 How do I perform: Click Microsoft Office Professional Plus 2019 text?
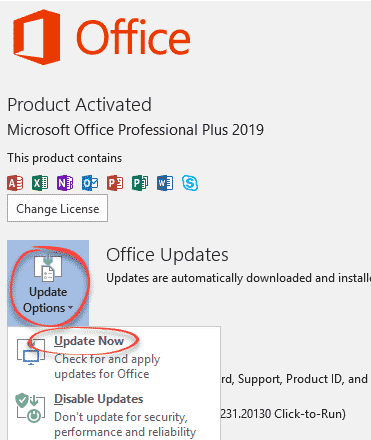(136, 130)
